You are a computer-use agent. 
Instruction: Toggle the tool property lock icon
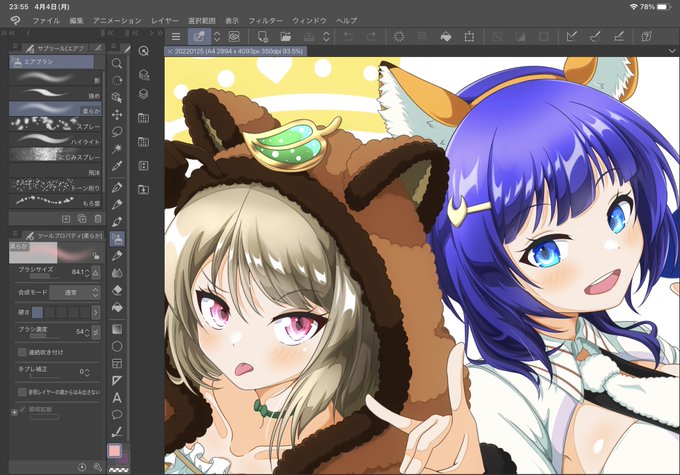[x=95, y=256]
